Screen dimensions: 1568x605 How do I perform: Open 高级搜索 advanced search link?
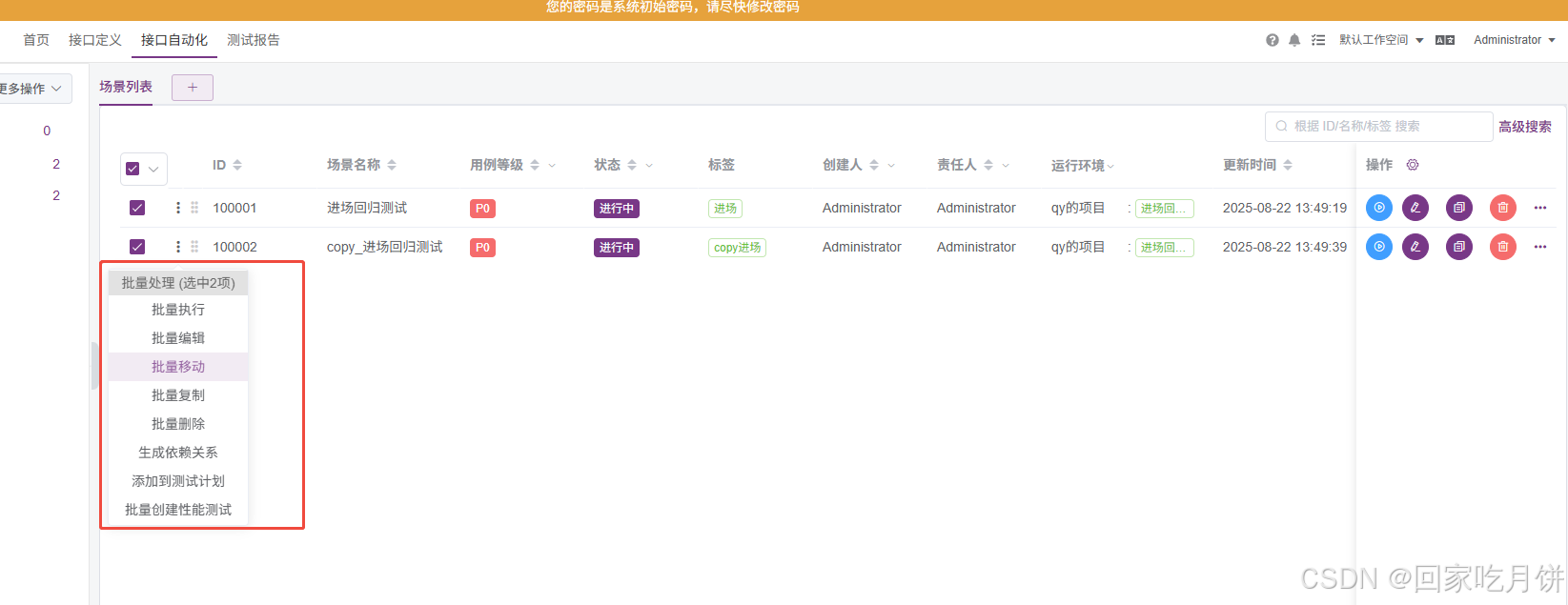point(1525,127)
